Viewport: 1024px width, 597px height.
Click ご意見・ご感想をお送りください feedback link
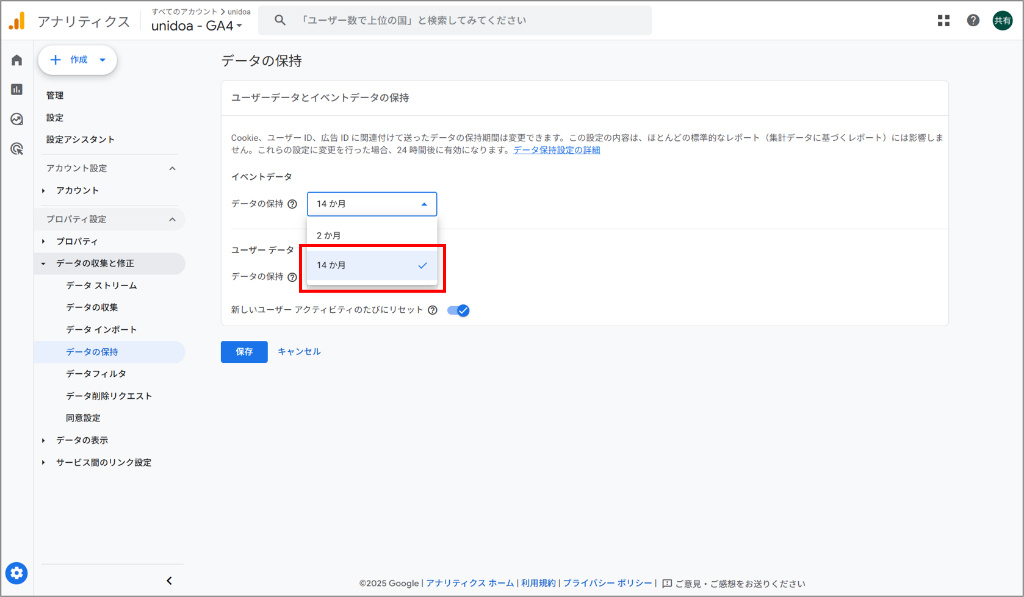pyautogui.click(x=740, y=583)
